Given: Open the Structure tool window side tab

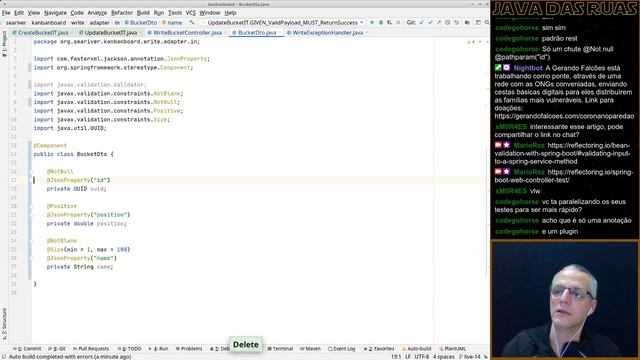Looking at the screenshot, I should pos(4,324).
